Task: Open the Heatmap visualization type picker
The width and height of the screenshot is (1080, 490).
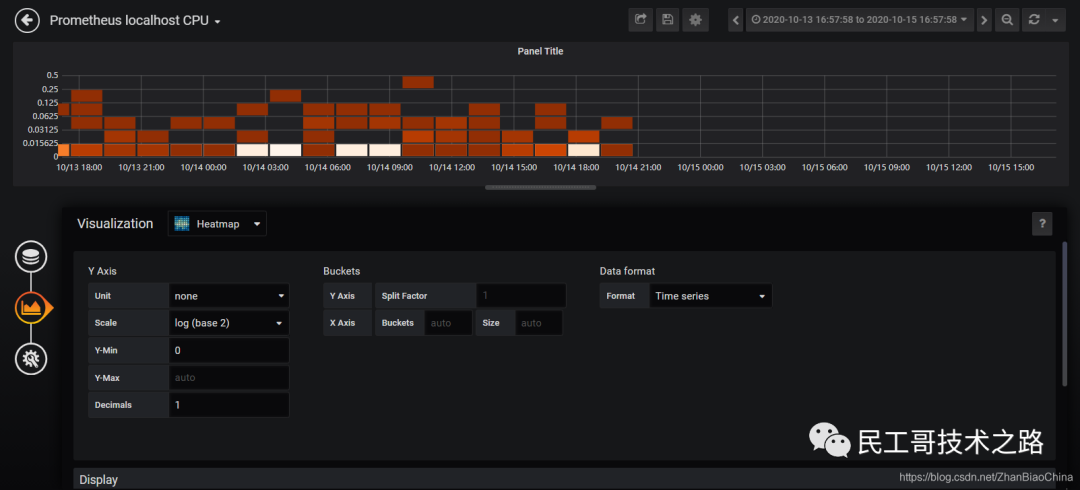Action: [217, 224]
